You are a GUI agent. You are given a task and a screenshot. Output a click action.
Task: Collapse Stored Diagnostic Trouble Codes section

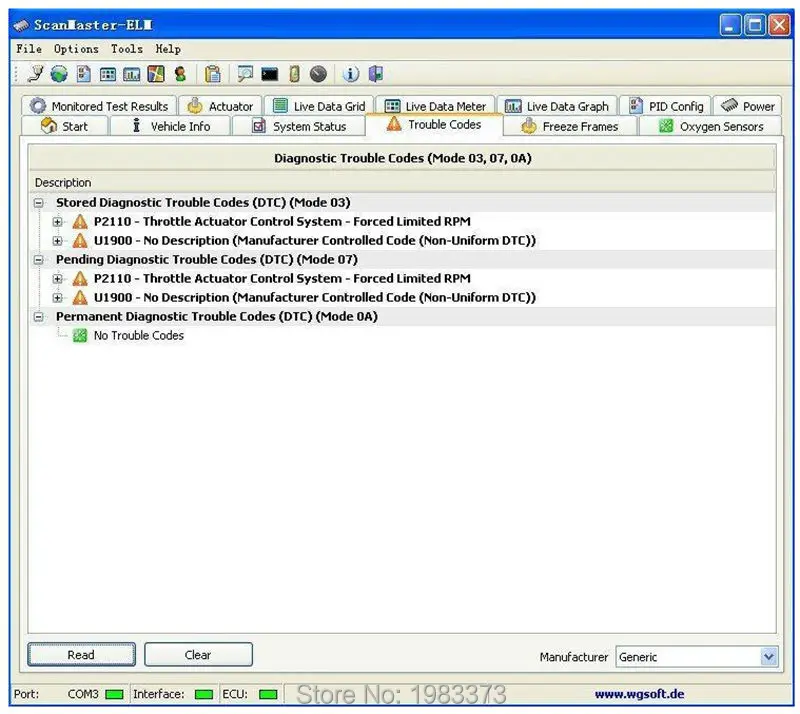38,203
